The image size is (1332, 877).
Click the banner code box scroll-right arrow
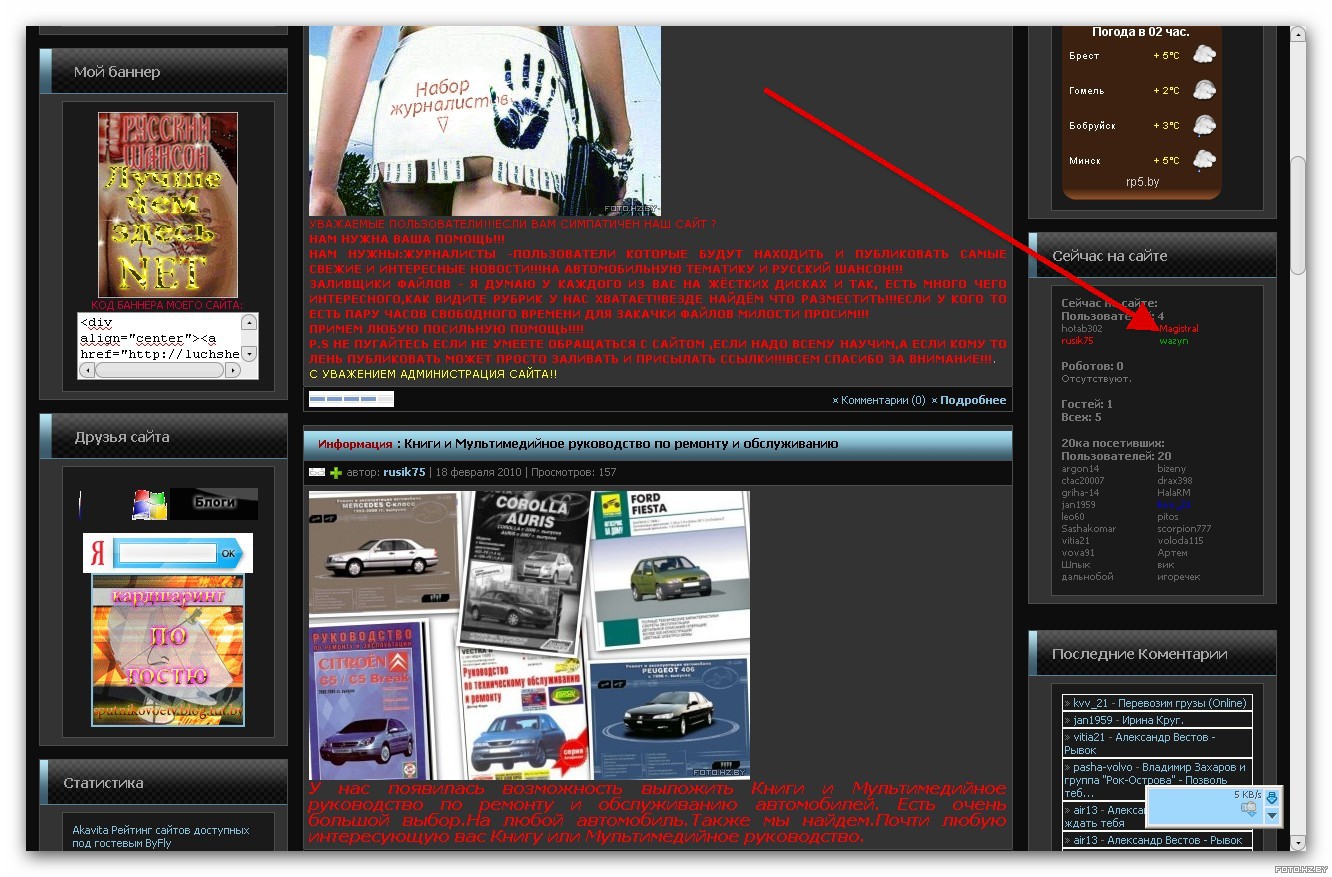[233, 370]
